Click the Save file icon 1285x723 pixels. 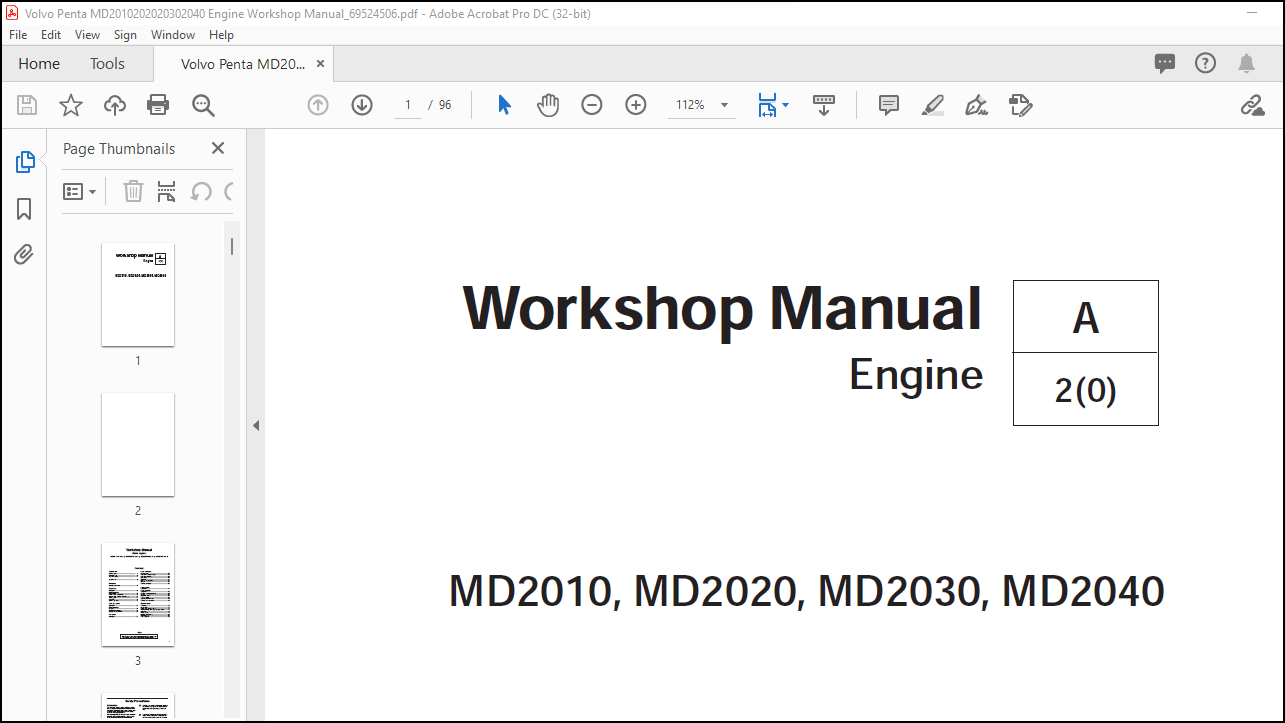coord(27,105)
